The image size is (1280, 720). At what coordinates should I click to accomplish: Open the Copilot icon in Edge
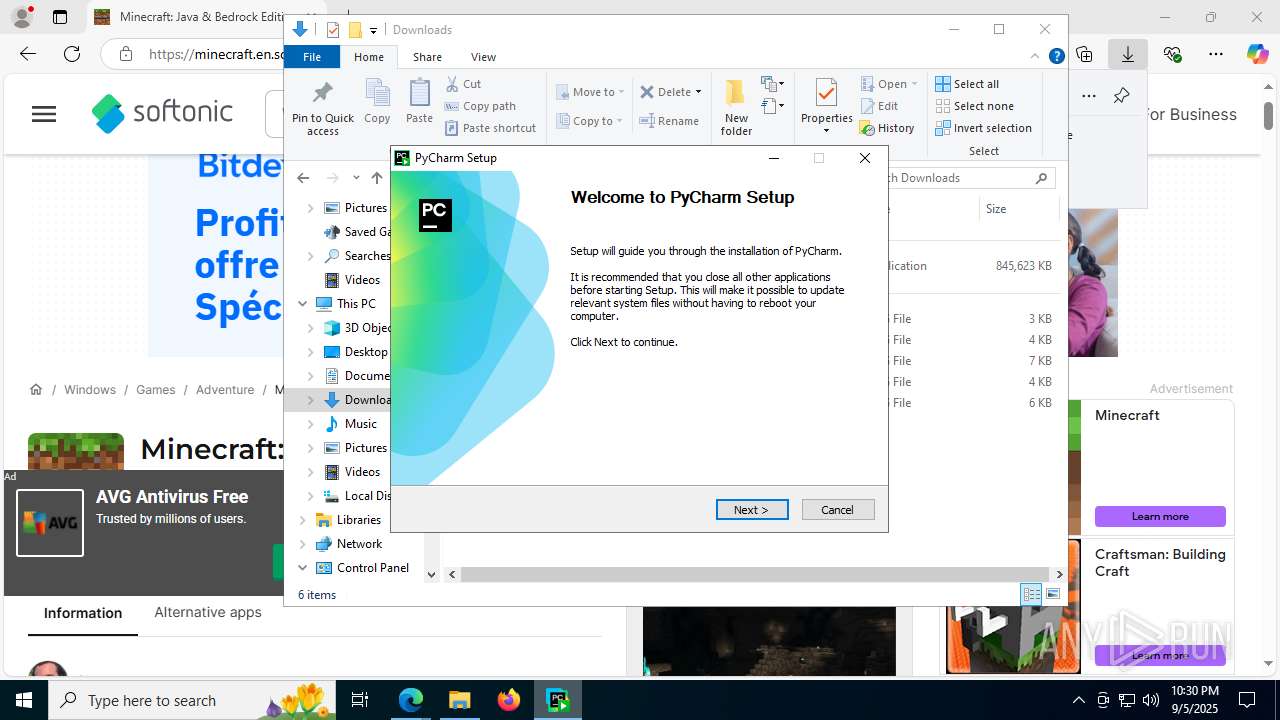pyautogui.click(x=1257, y=54)
